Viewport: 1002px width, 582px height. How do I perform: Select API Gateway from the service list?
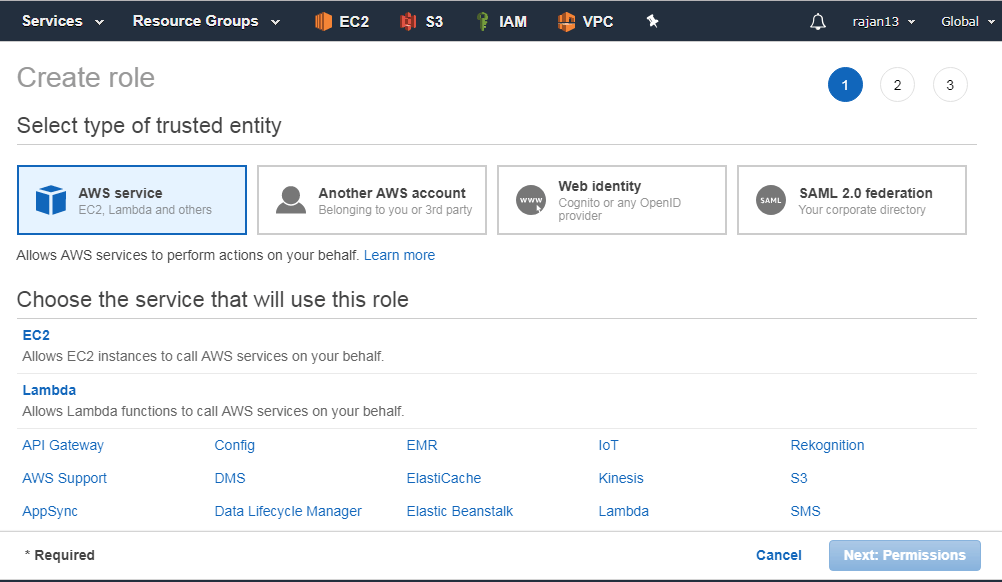click(63, 445)
